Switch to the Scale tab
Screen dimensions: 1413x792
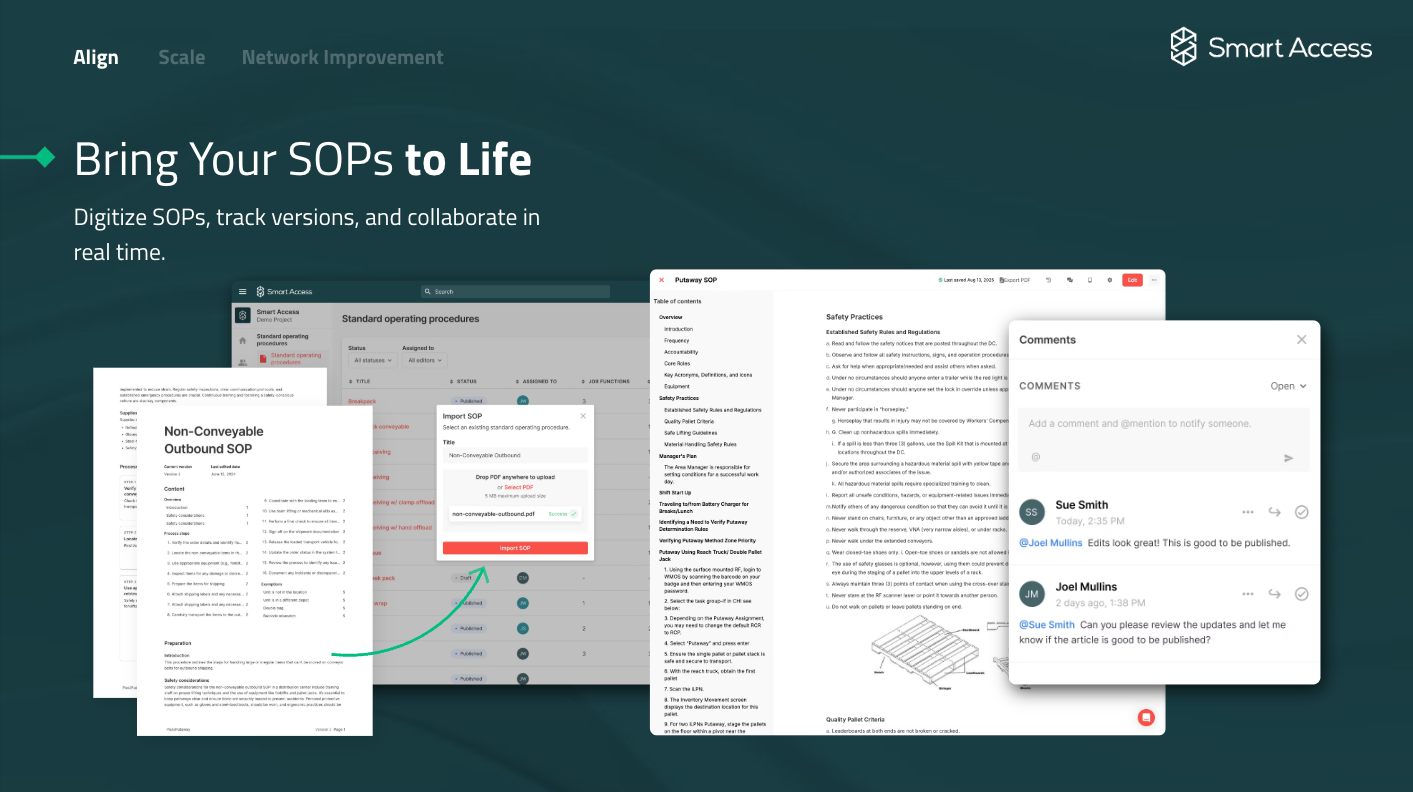click(182, 58)
